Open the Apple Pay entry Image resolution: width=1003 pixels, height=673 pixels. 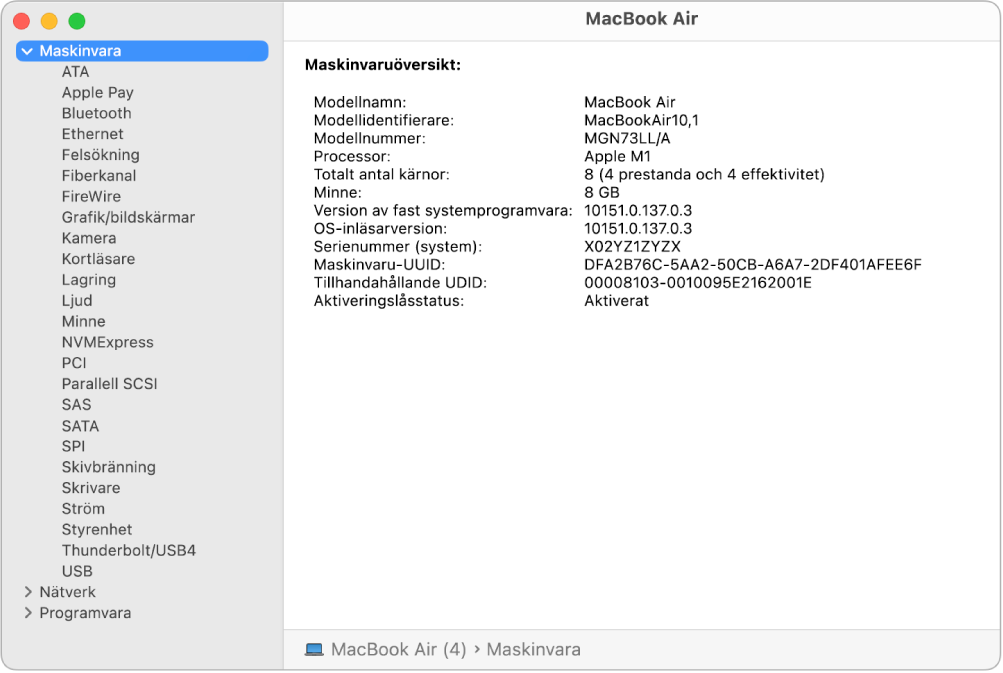click(x=97, y=92)
